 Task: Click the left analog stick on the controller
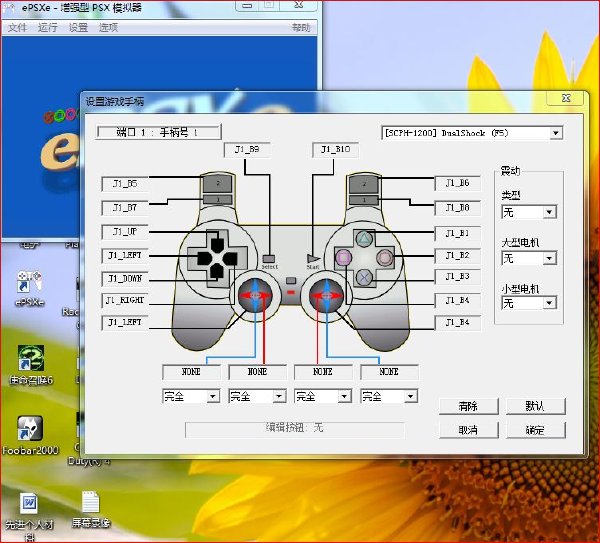(255, 295)
